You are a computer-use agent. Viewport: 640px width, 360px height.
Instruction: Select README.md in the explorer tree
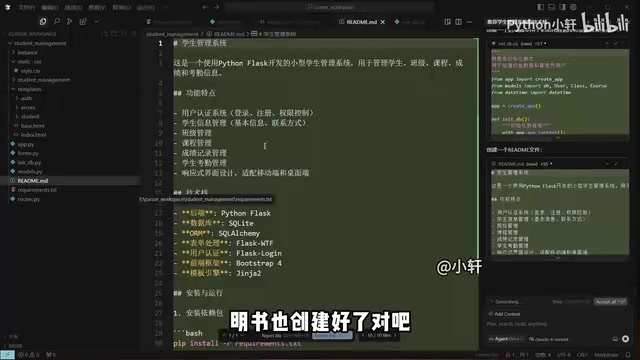(33, 180)
